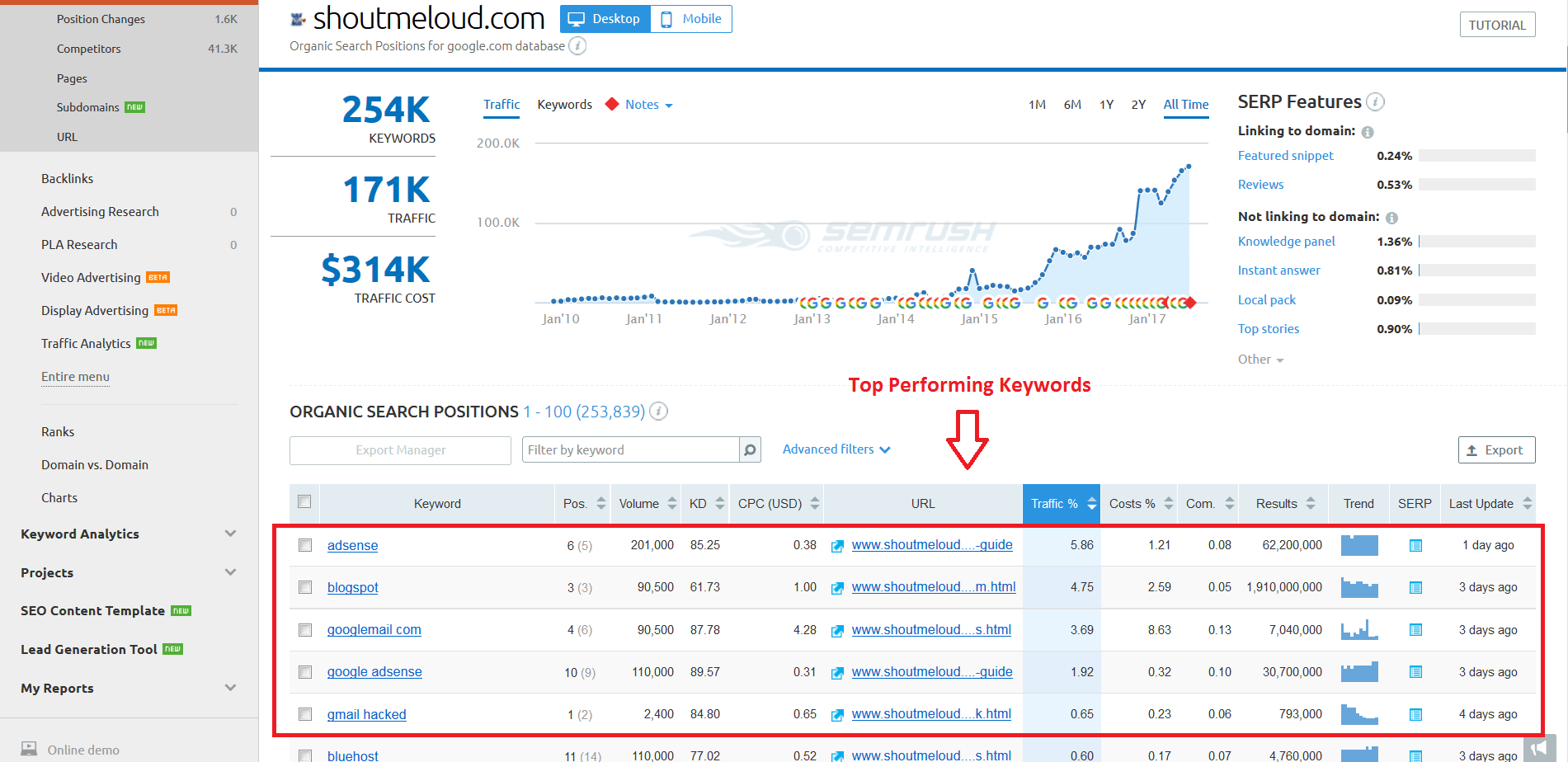Open external link icon for adsense URL

point(837,546)
